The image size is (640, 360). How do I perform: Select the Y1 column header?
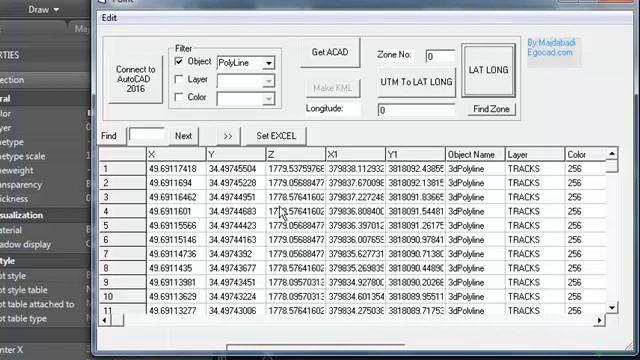coord(415,154)
